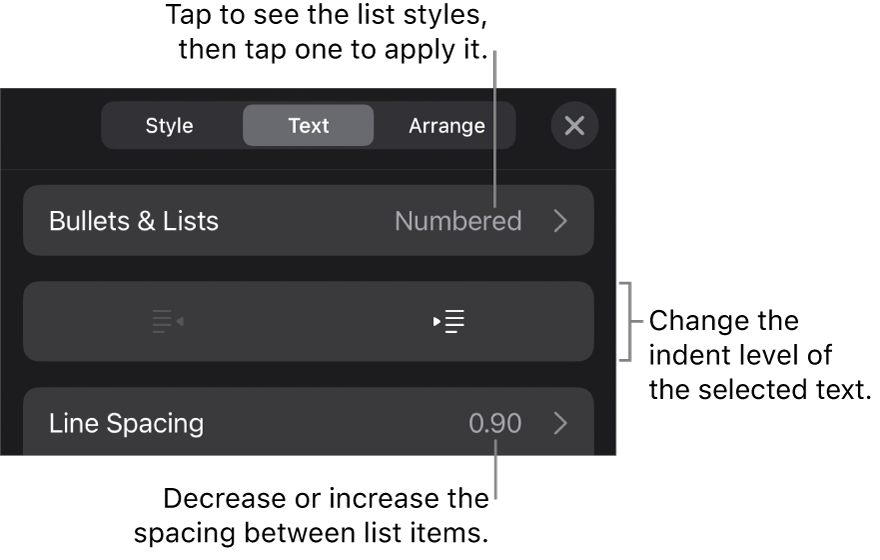Click the arrow right of Numbered
The width and height of the screenshot is (880, 560).
[560, 221]
